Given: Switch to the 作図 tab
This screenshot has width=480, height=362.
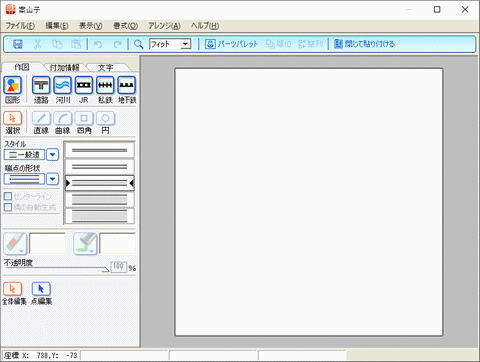Looking at the screenshot, I should click(22, 67).
